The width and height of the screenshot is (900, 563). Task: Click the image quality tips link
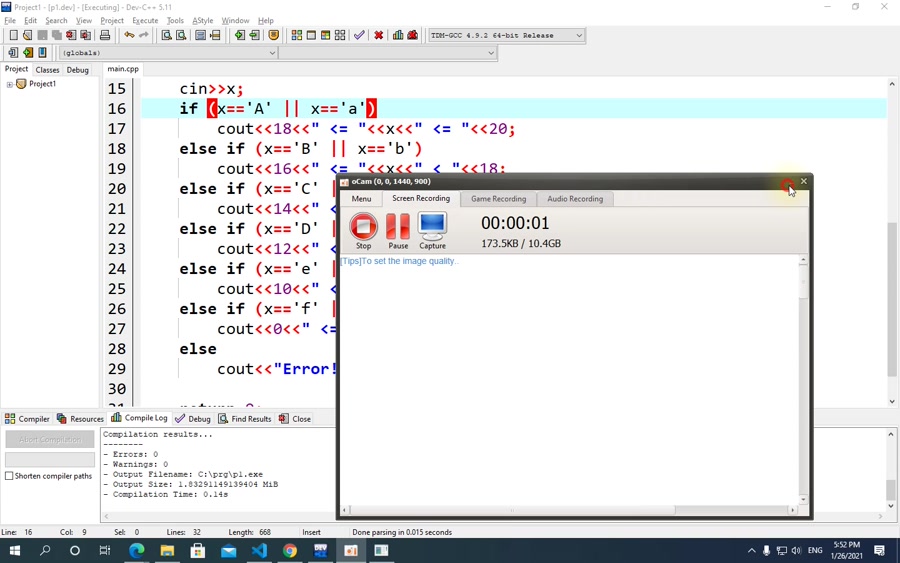pyautogui.click(x=399, y=261)
